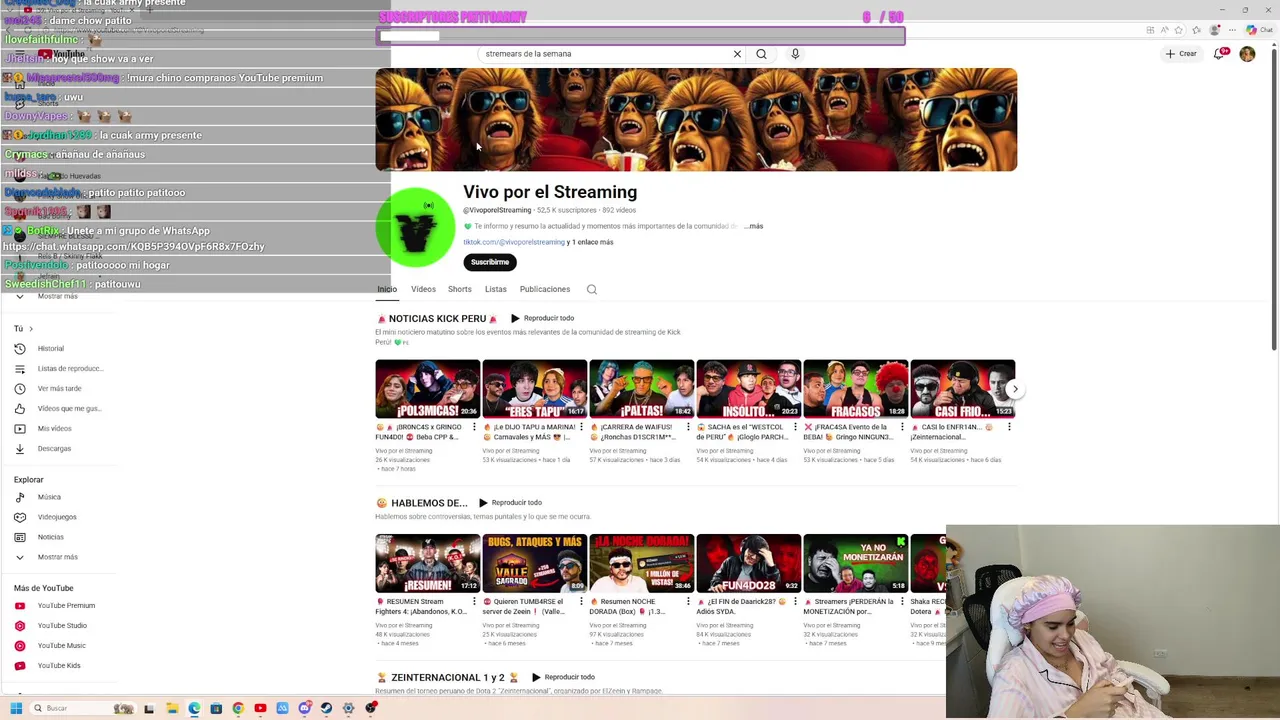This screenshot has height=720, width=1280.
Task: Open the ¡RESUMEN! Stream Fighters video thumbnail
Action: pos(428,563)
